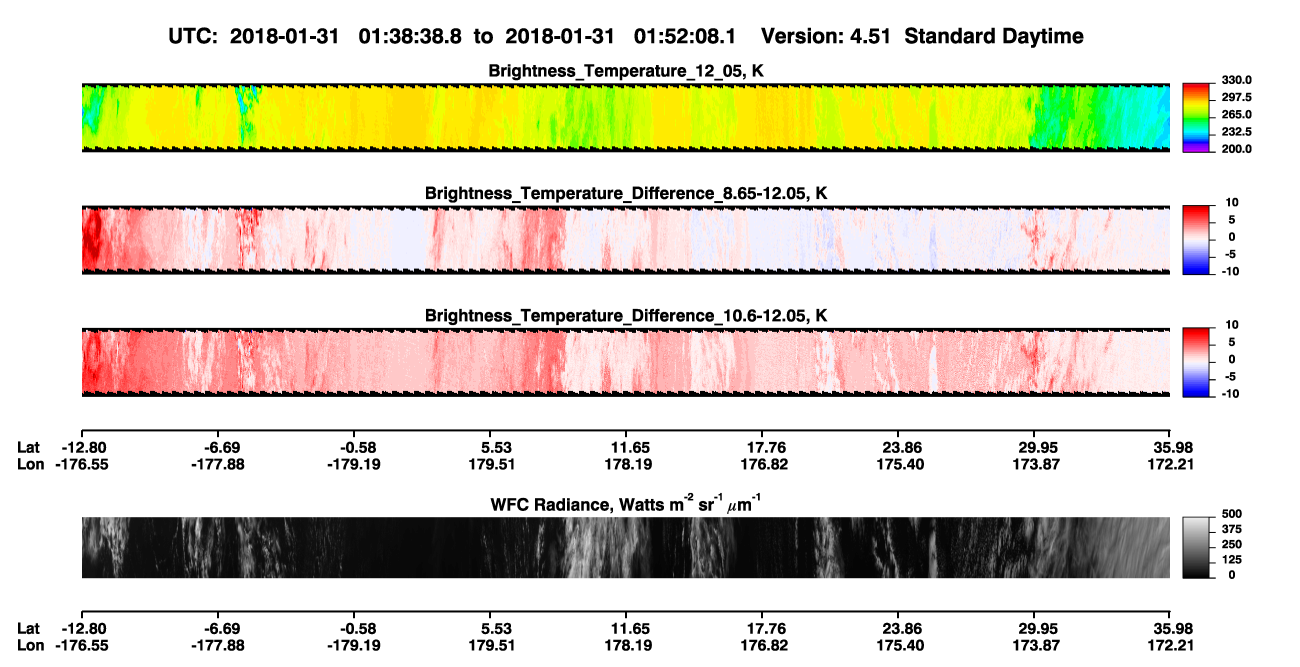Click the 125 label on the WFC colorbar
Viewport: 1300px width, 667px height.
click(x=1232, y=559)
